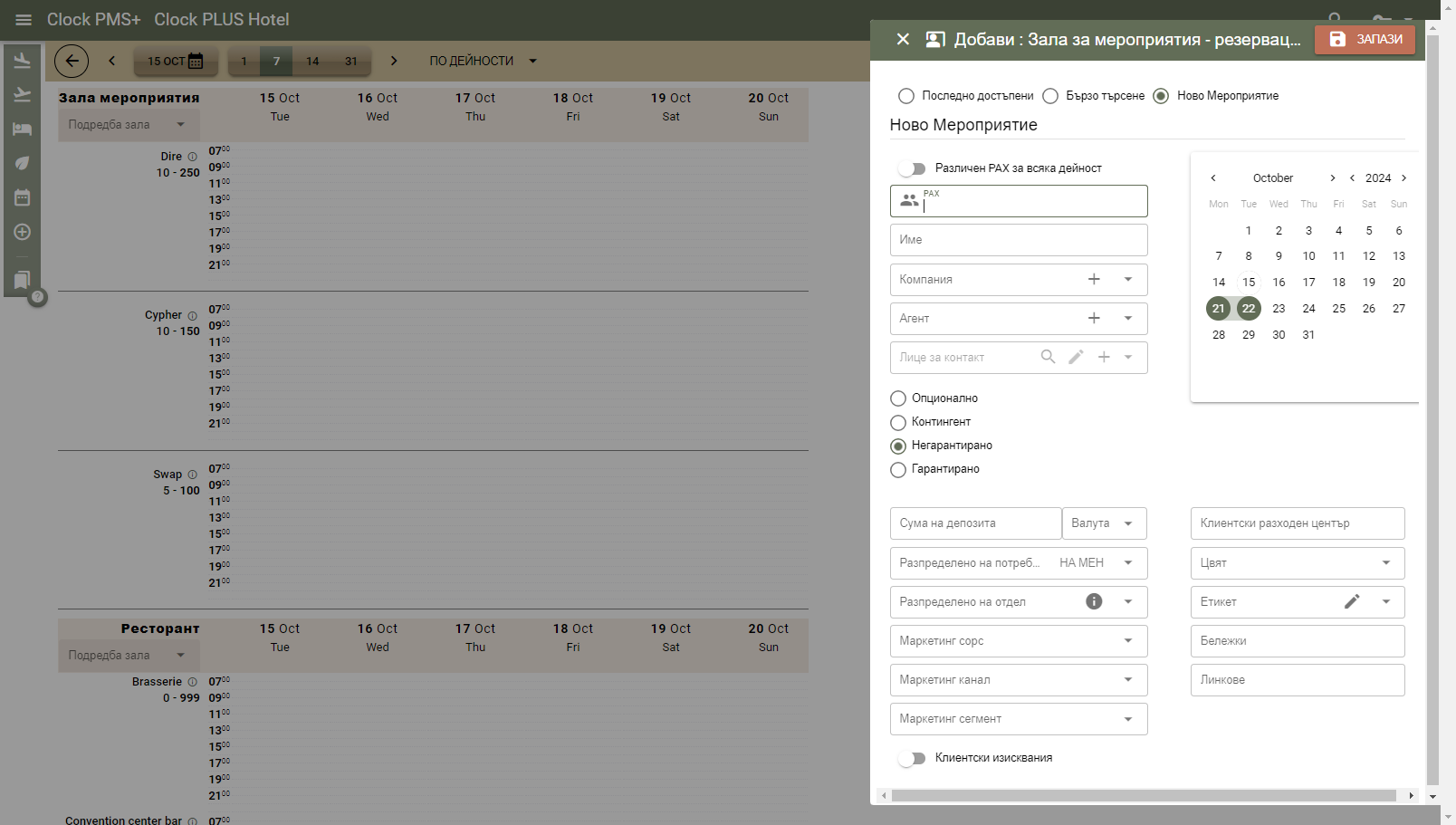Add a new company with plus icon
Image resolution: width=1456 pixels, height=825 pixels.
1094,279
